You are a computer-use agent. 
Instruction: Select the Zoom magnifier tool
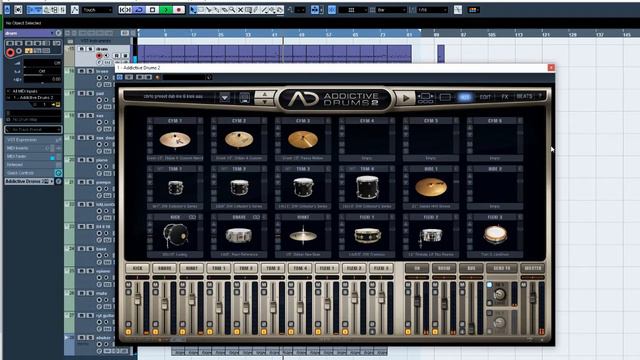[233, 9]
